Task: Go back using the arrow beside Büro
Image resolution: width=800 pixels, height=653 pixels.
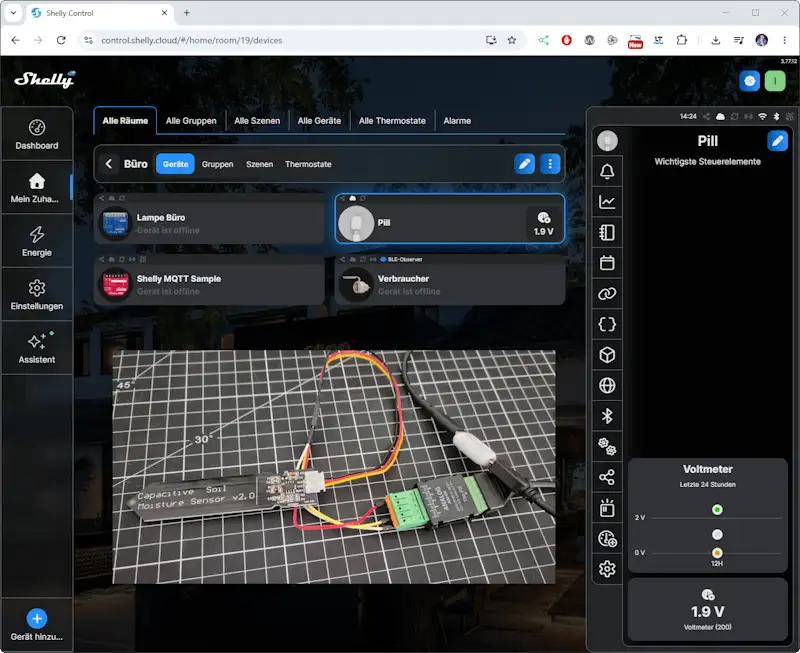Action: [109, 164]
